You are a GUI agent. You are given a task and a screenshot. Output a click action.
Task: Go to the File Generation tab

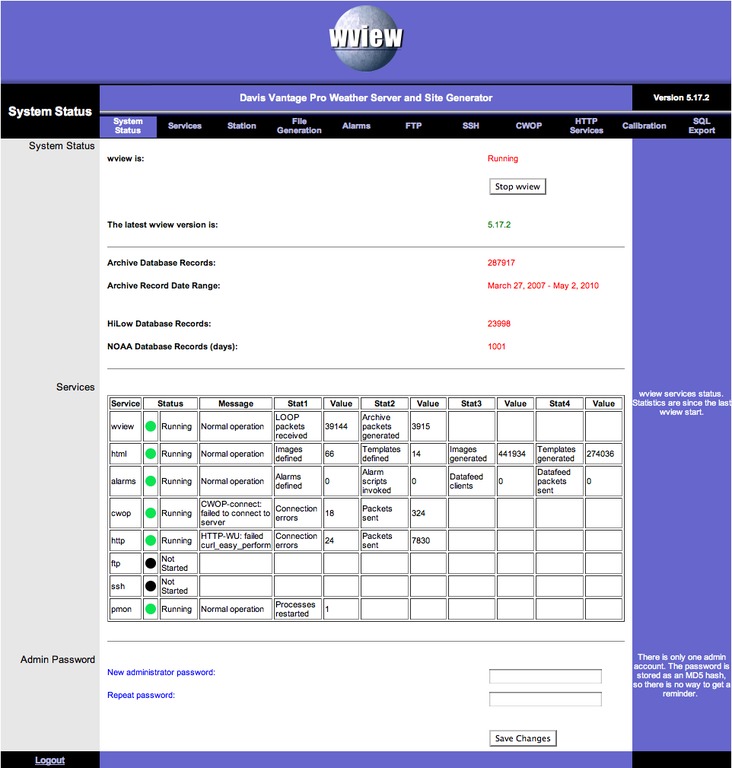pyautogui.click(x=299, y=126)
